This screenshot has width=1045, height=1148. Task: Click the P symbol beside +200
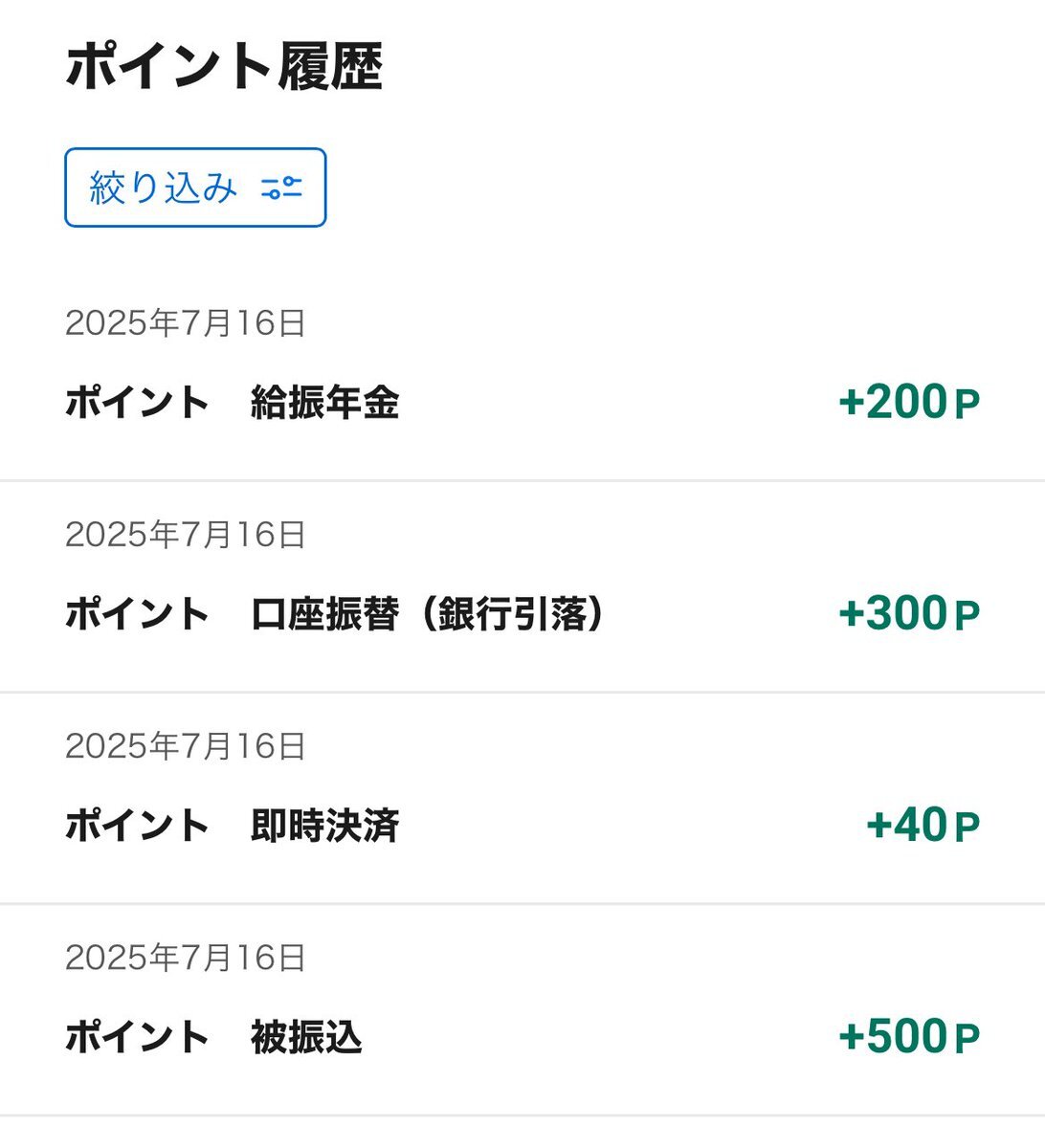(967, 405)
